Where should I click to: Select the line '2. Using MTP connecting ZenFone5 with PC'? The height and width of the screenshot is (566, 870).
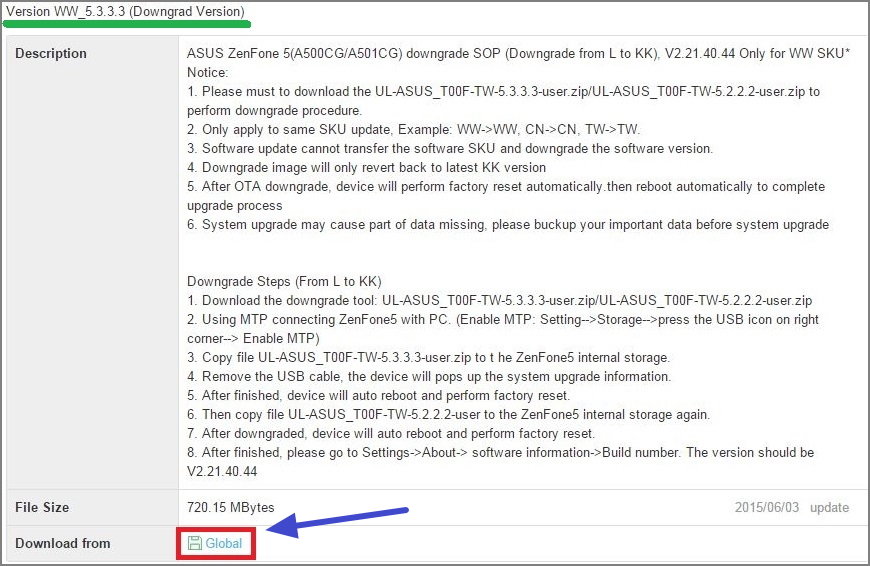[x=503, y=329]
